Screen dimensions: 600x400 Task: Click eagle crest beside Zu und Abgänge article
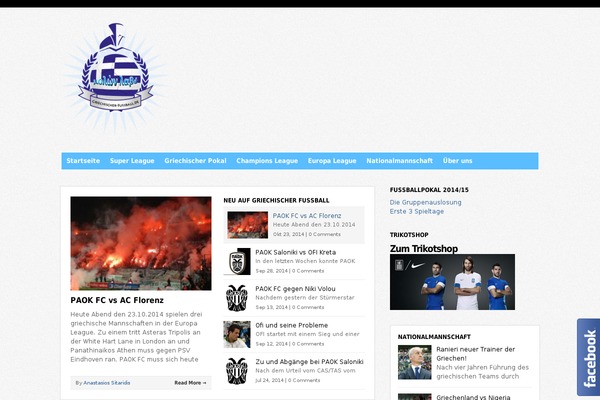237,371
